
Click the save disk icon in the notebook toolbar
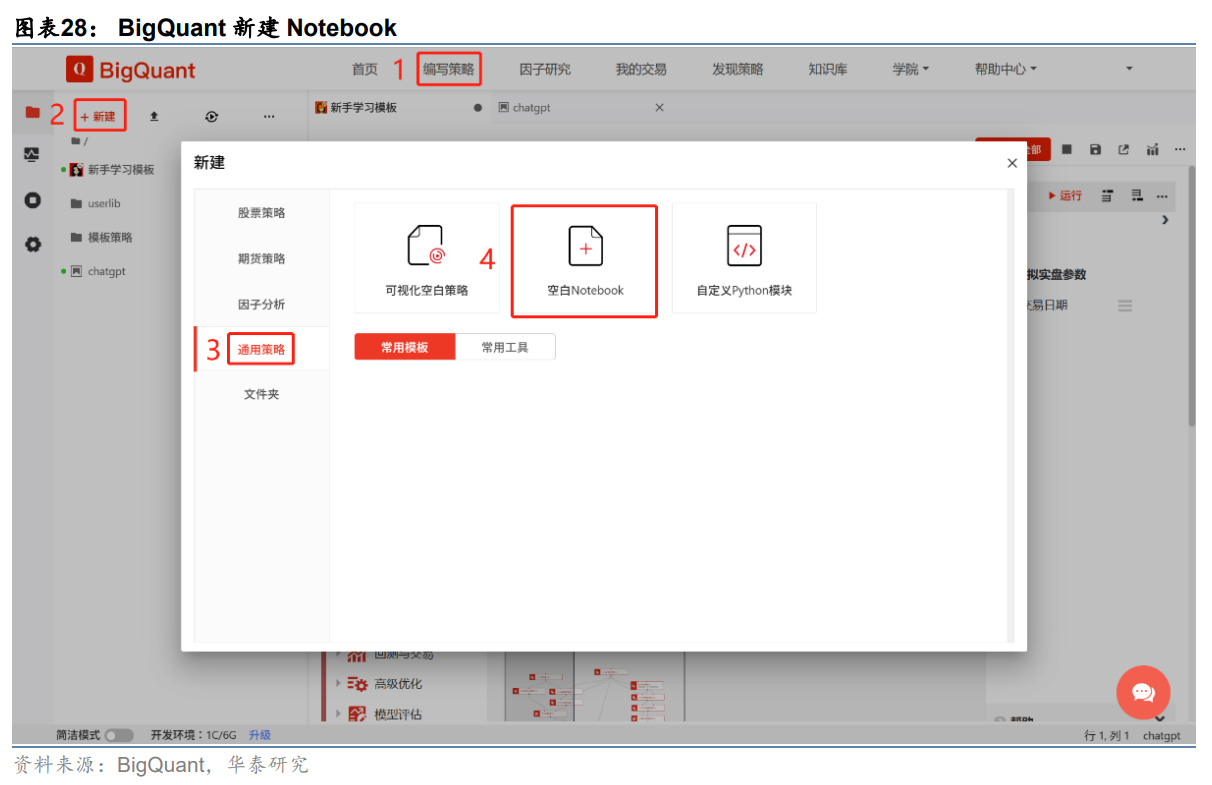point(1095,149)
